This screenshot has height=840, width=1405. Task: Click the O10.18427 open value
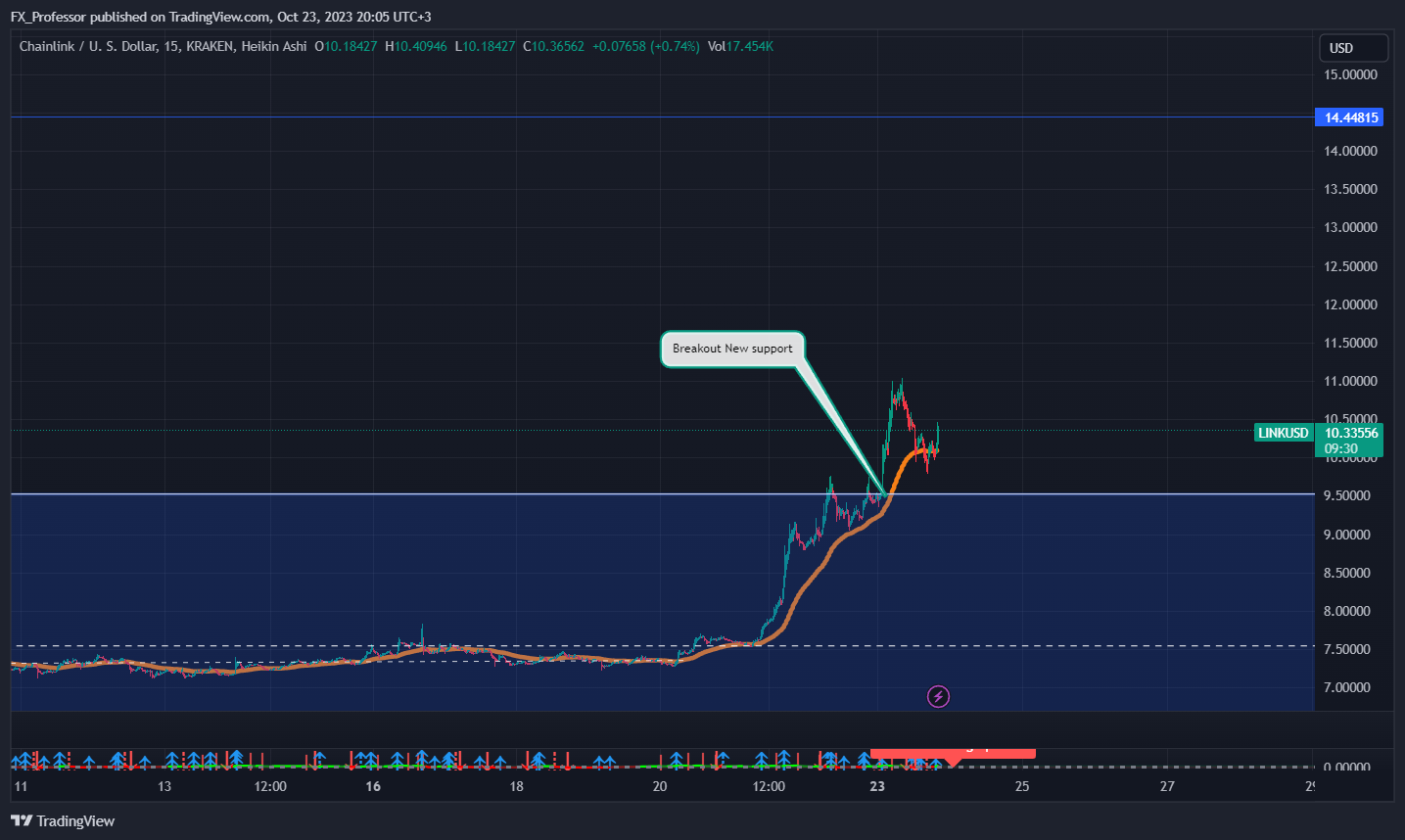[x=346, y=46]
